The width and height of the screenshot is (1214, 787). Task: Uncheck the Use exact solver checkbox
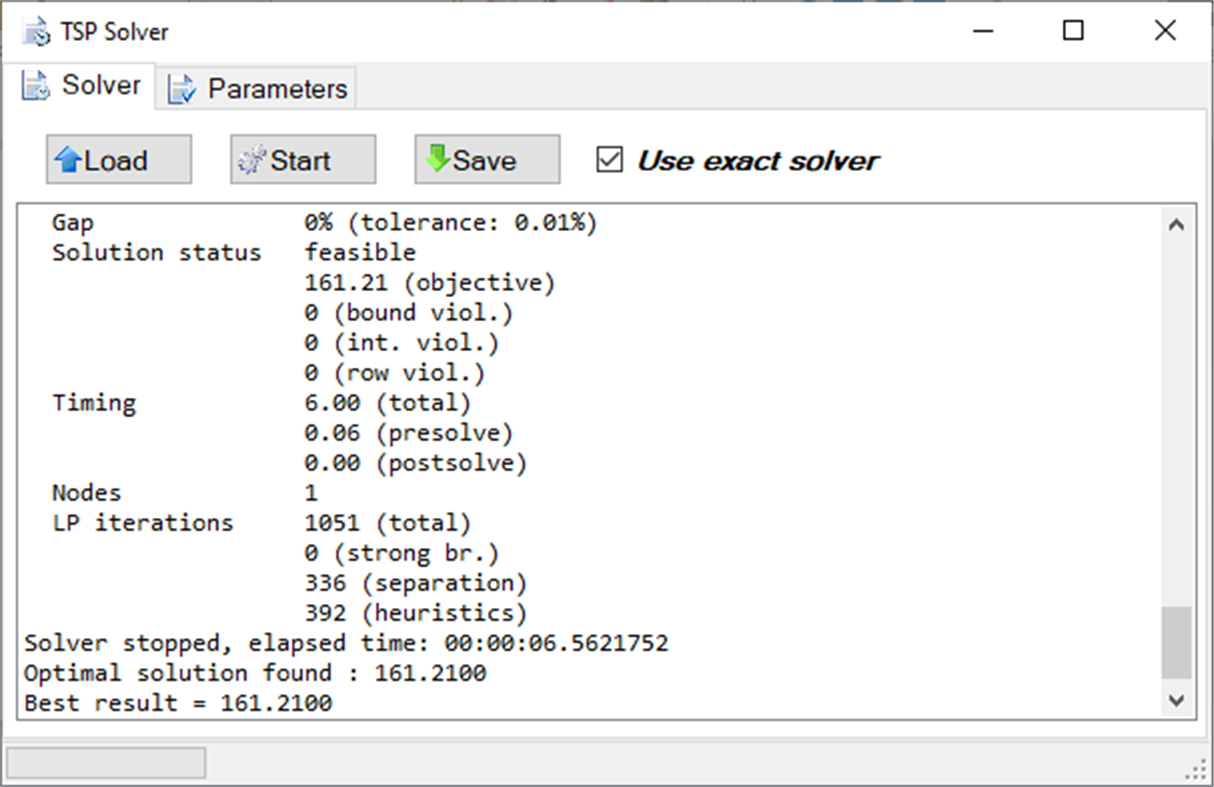[610, 159]
